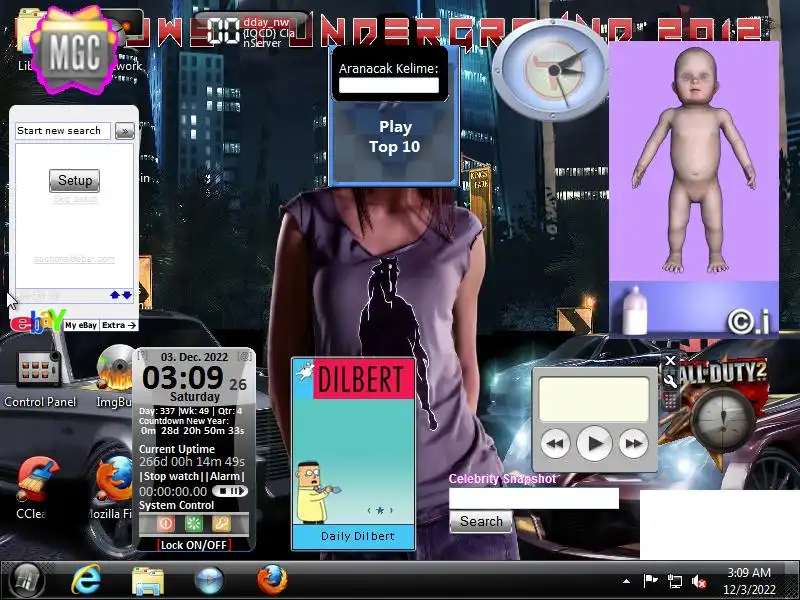
Task: Pause the stopwatch
Action: pos(233,491)
